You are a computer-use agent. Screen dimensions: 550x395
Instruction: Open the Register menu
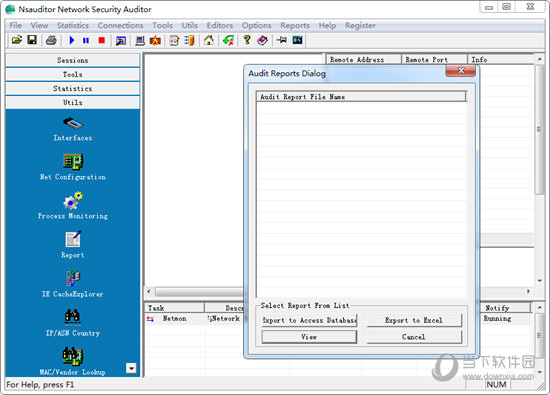360,26
